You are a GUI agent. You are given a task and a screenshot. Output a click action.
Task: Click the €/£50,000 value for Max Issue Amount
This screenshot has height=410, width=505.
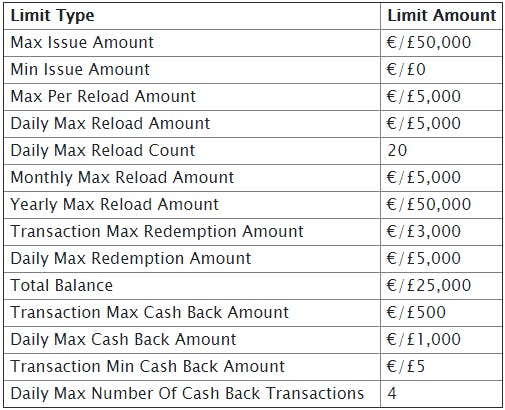click(x=429, y=42)
